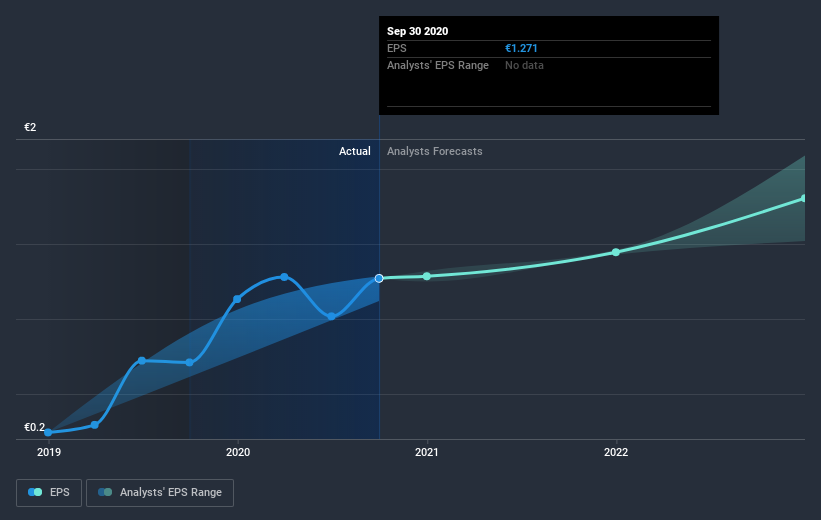Select the mid-2019 EPS data point
Viewport: 821px width, 520px height.
(x=142, y=361)
